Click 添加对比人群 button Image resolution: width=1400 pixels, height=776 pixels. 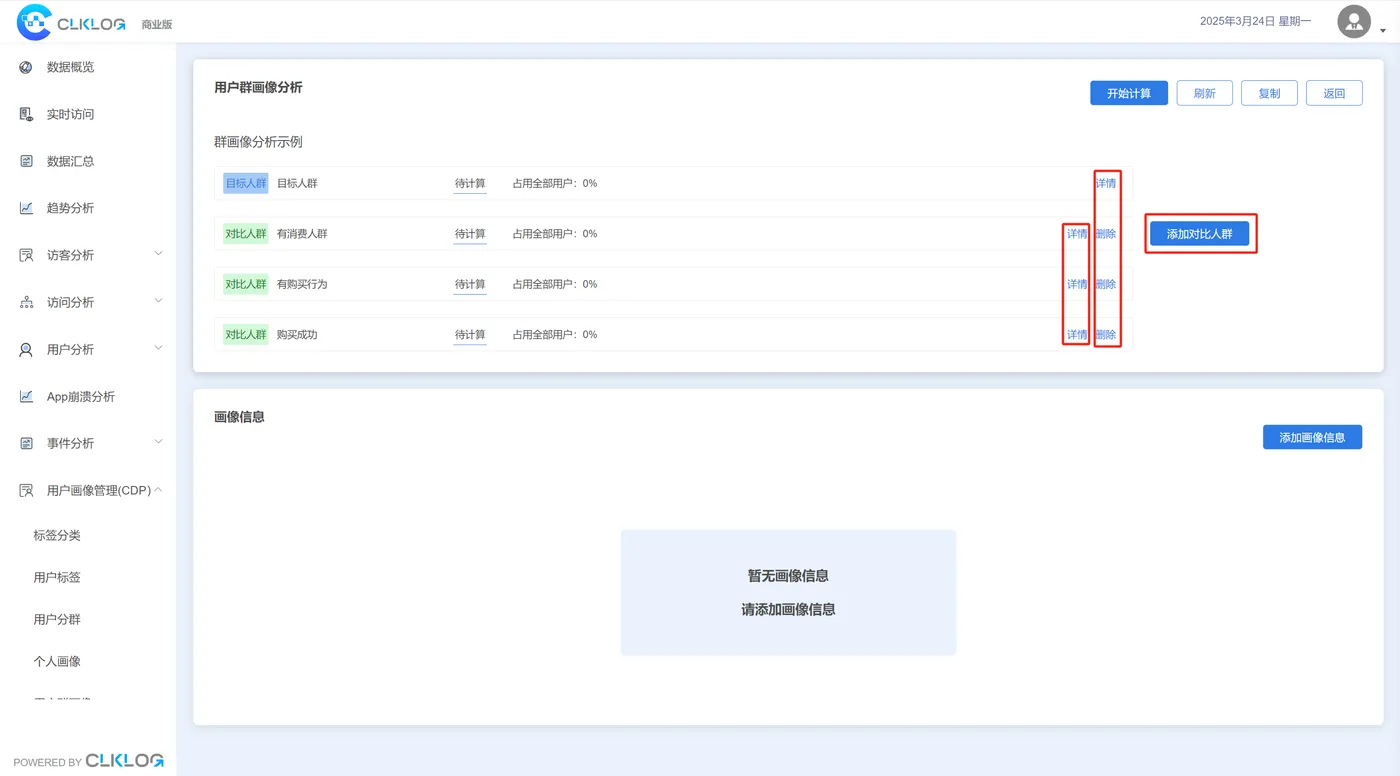click(x=1199, y=234)
